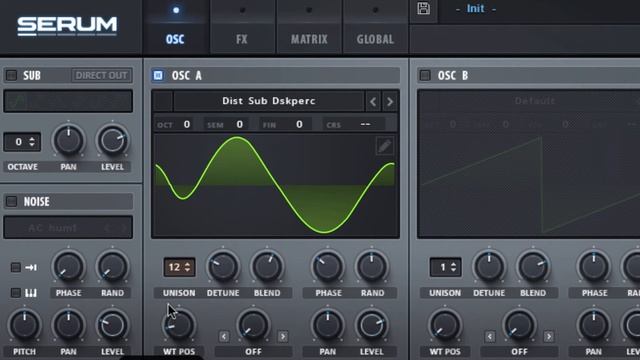
Task: Click OSC B warp amount knob
Action: pyautogui.click(x=519, y=325)
